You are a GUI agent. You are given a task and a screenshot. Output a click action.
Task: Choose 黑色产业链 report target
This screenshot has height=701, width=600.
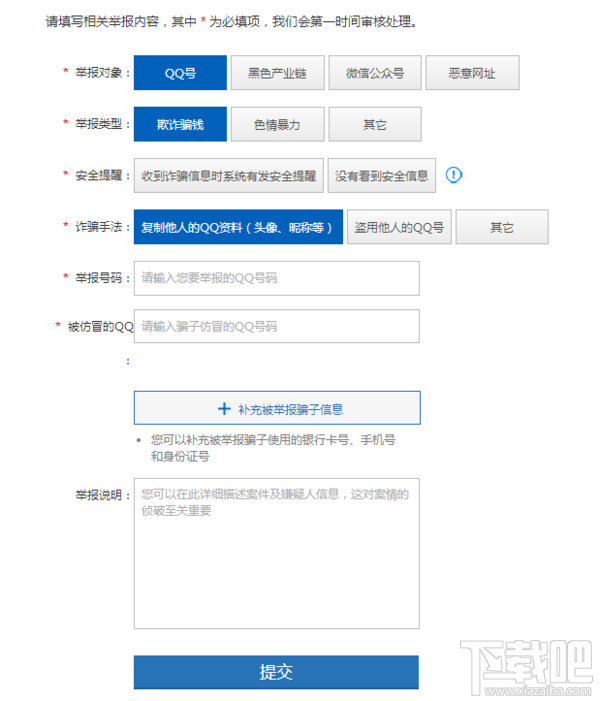(x=278, y=73)
